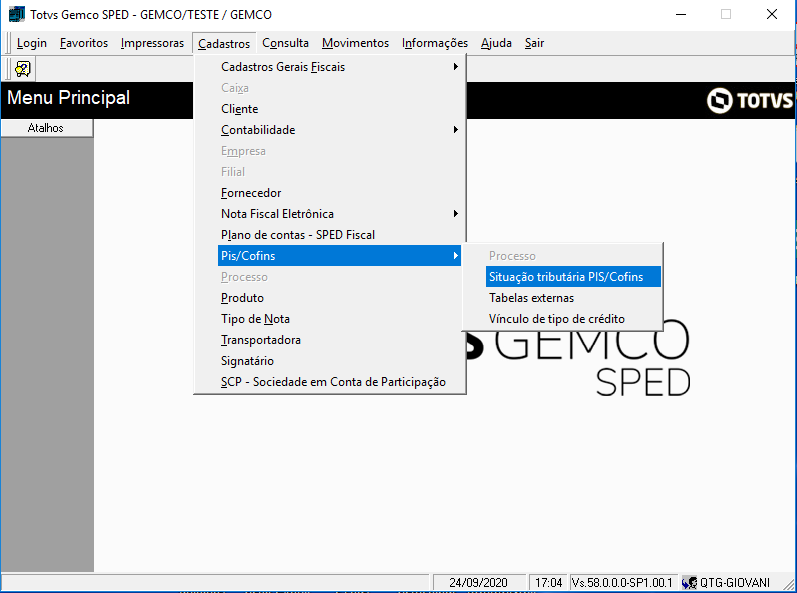Click the help question-mark toolbar icon
This screenshot has height=593, width=797.
22,69
